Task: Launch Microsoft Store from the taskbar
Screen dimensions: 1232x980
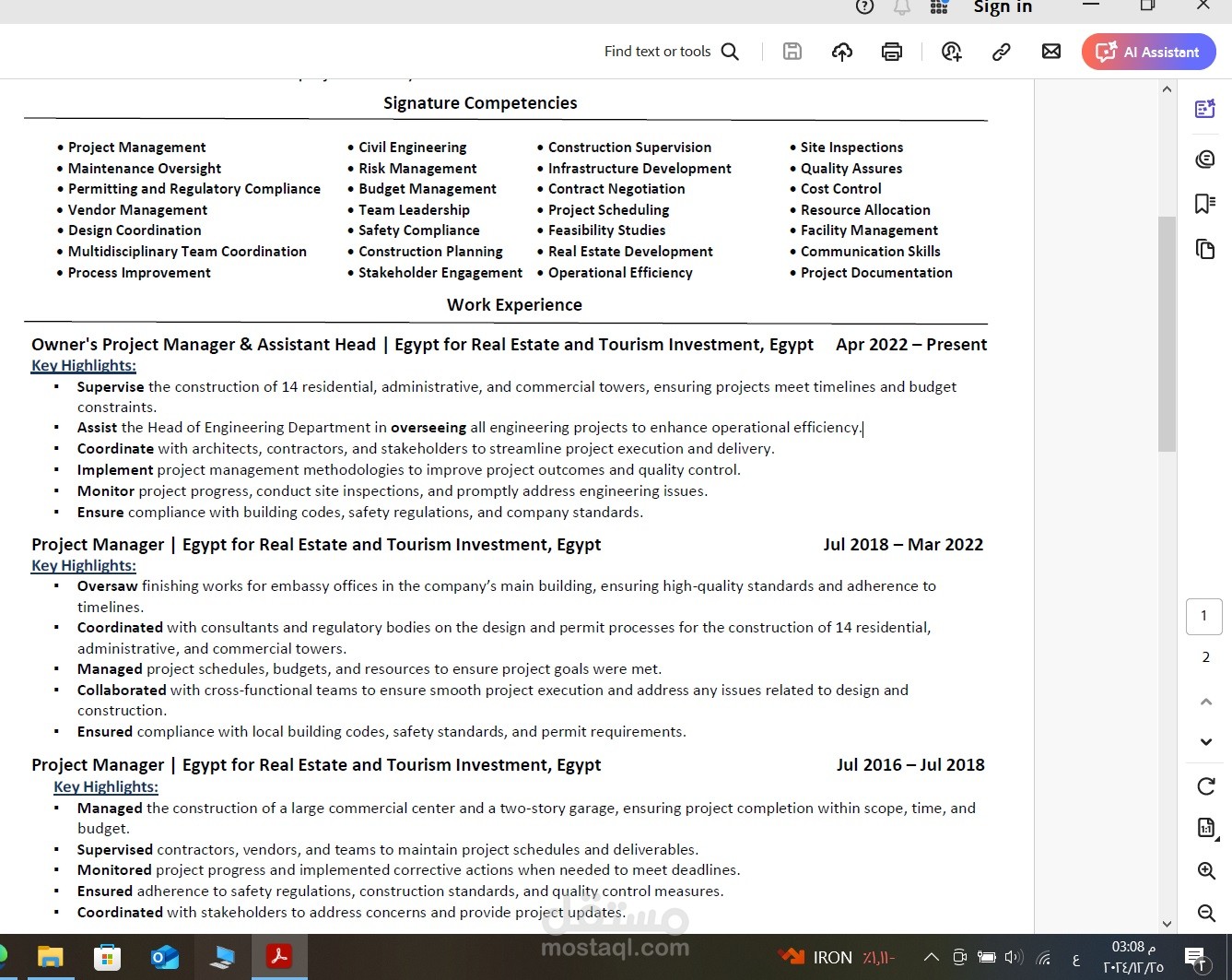Action: (x=107, y=957)
